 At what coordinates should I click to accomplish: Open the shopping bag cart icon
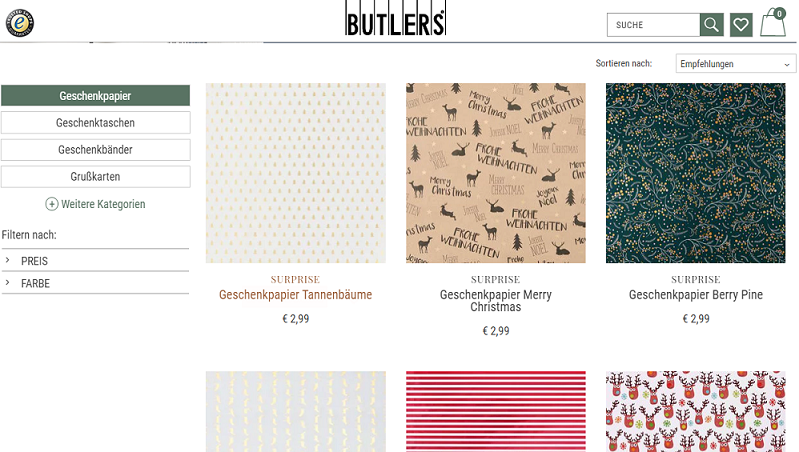click(x=773, y=22)
